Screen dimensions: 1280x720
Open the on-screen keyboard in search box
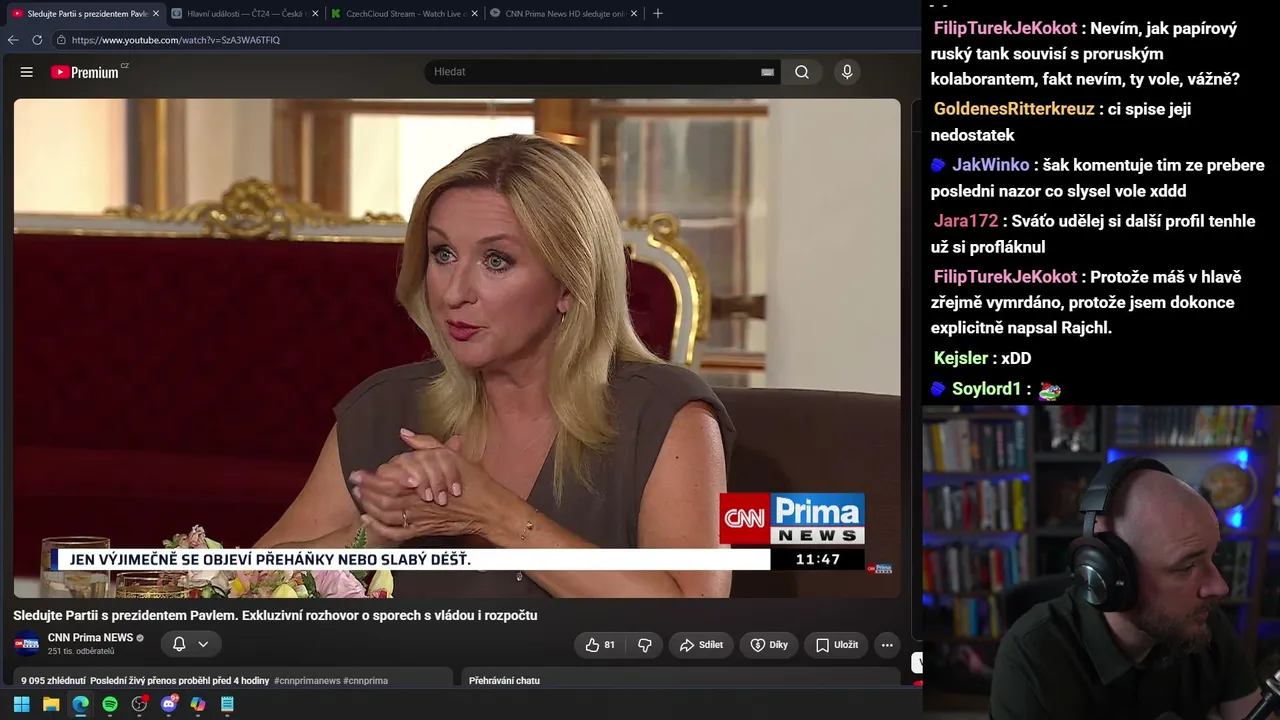click(767, 72)
